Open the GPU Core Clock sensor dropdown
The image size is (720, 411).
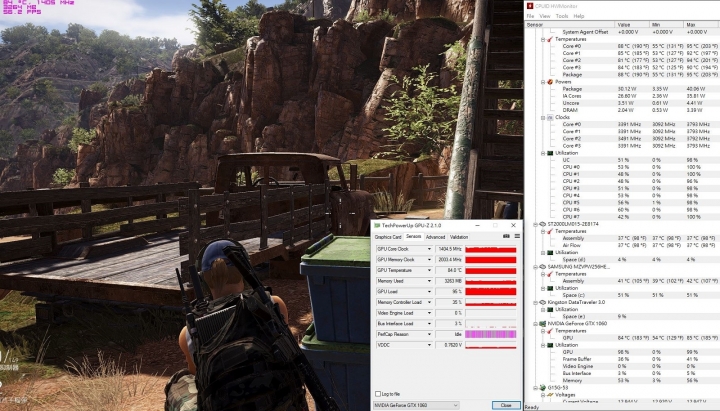[429, 249]
